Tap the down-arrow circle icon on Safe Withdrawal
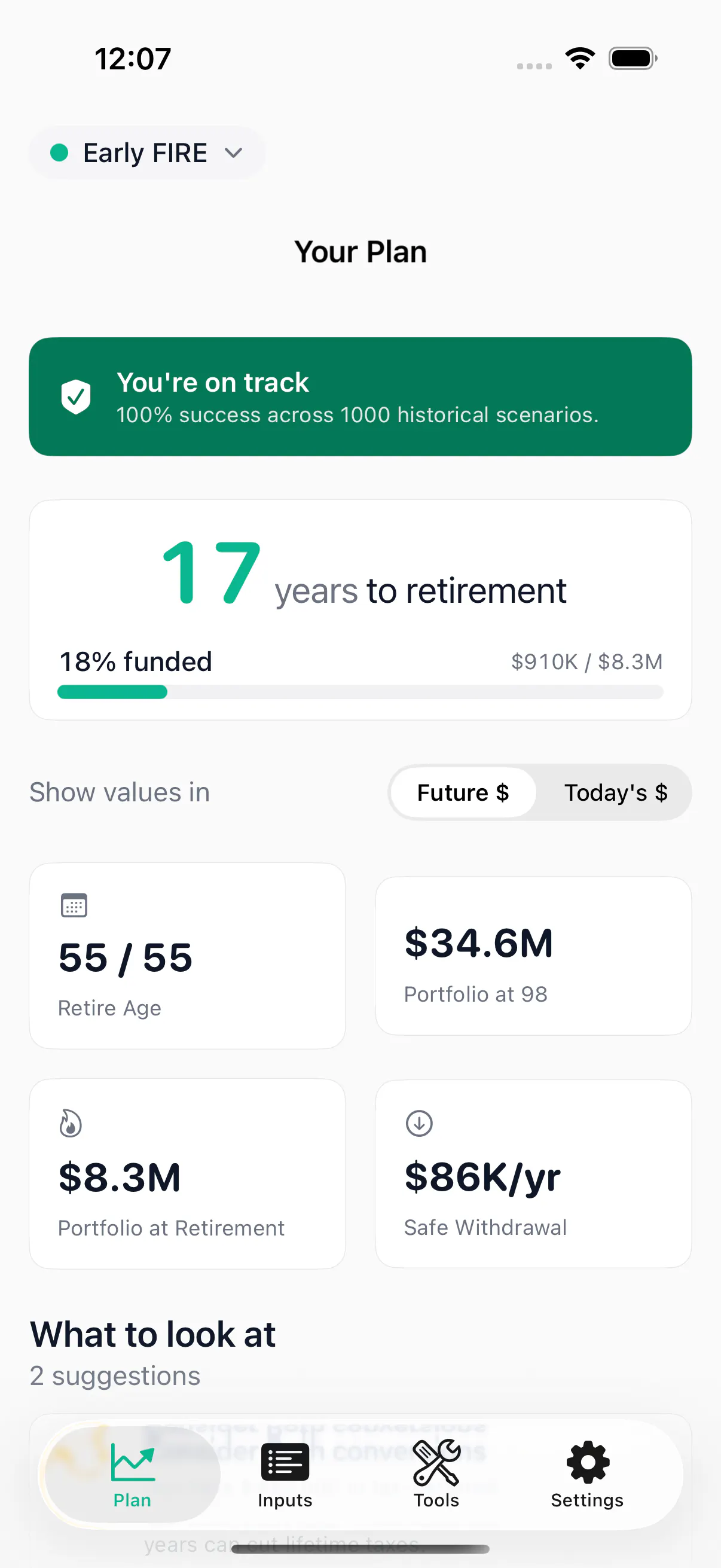Viewport: 721px width, 1568px height. pyautogui.click(x=419, y=1123)
